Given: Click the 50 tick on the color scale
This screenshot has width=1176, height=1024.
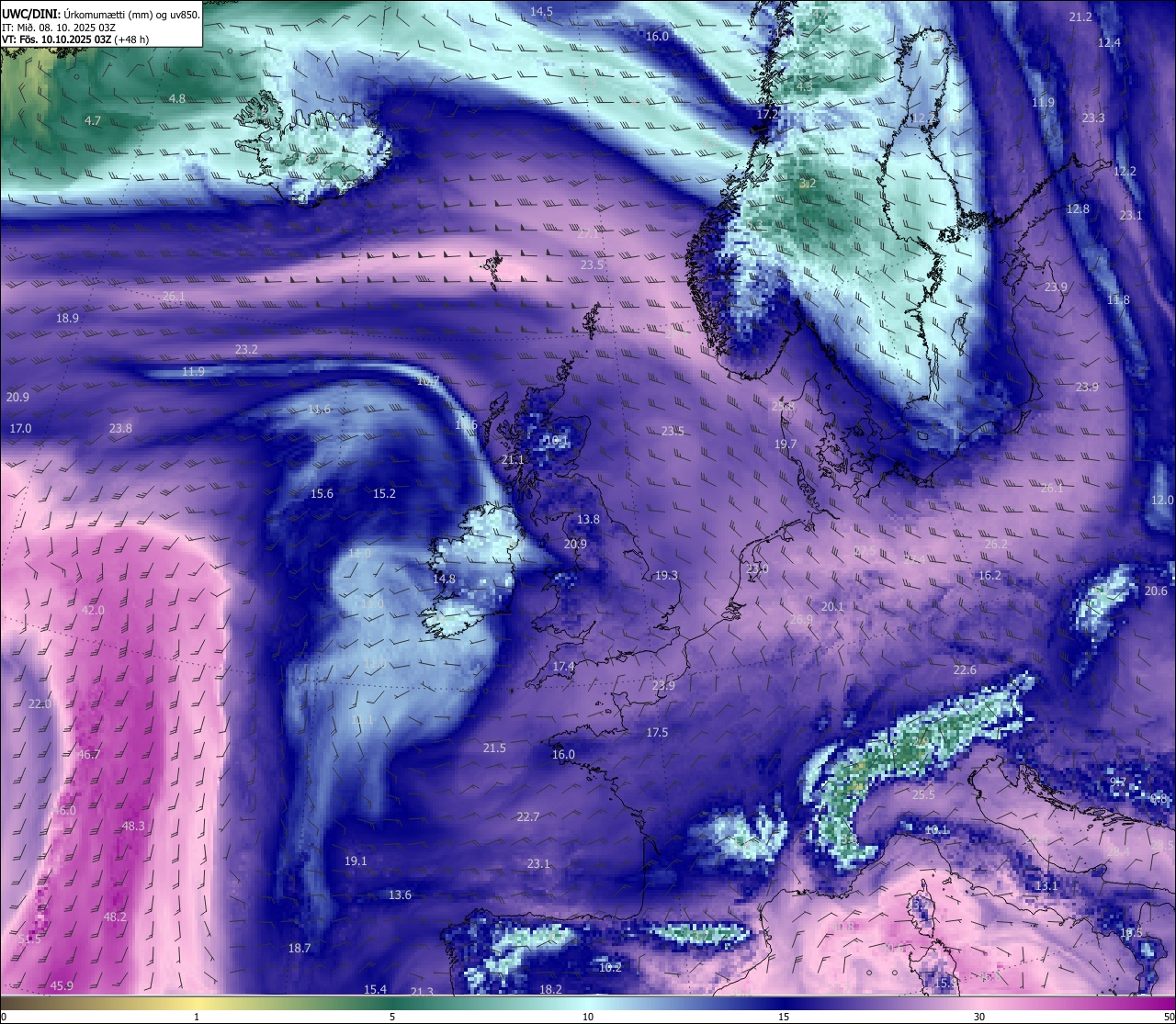Looking at the screenshot, I should pos(1169,1017).
